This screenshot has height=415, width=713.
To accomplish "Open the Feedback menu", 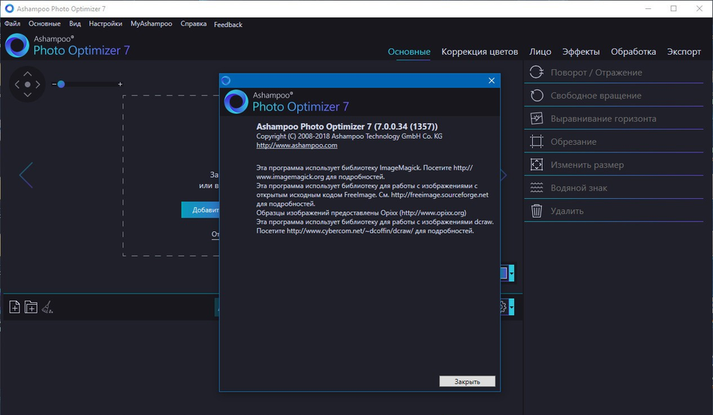I will coord(228,25).
